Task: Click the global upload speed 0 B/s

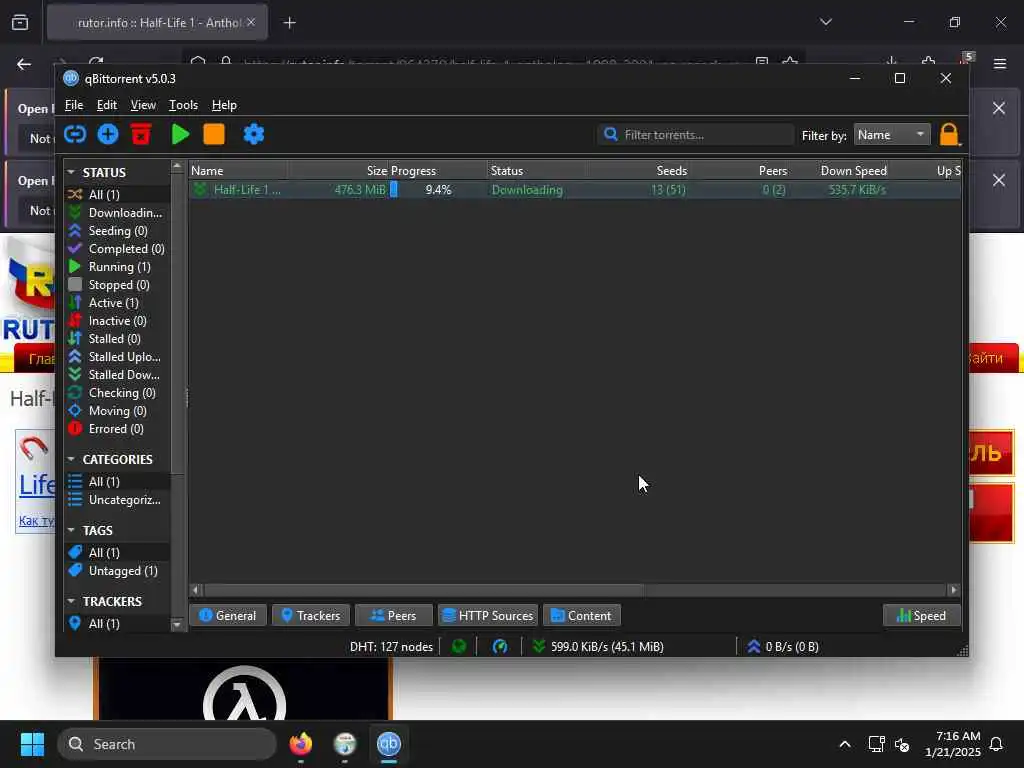Action: coord(783,647)
